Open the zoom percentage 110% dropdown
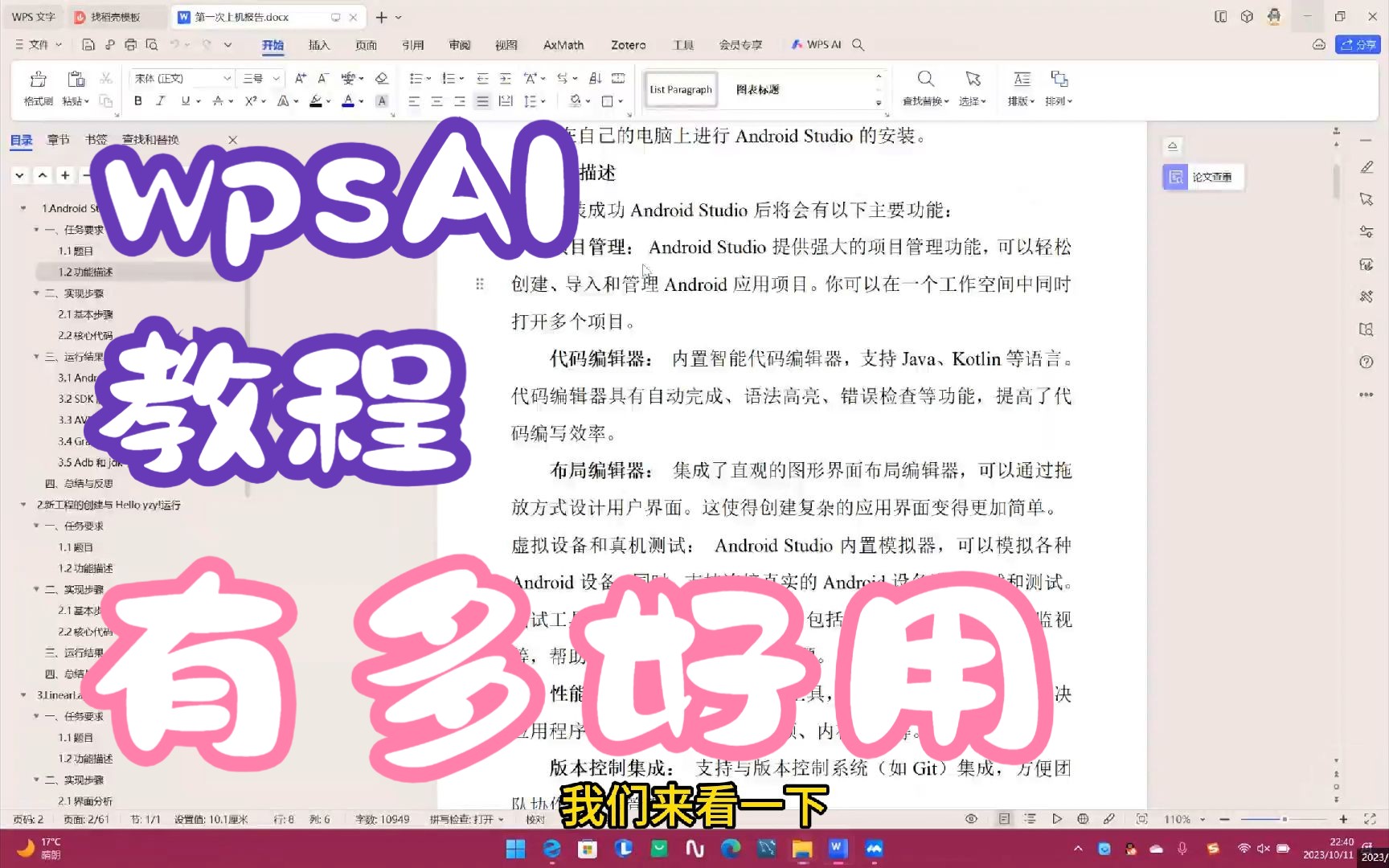The height and width of the screenshot is (868, 1389). 1185,819
